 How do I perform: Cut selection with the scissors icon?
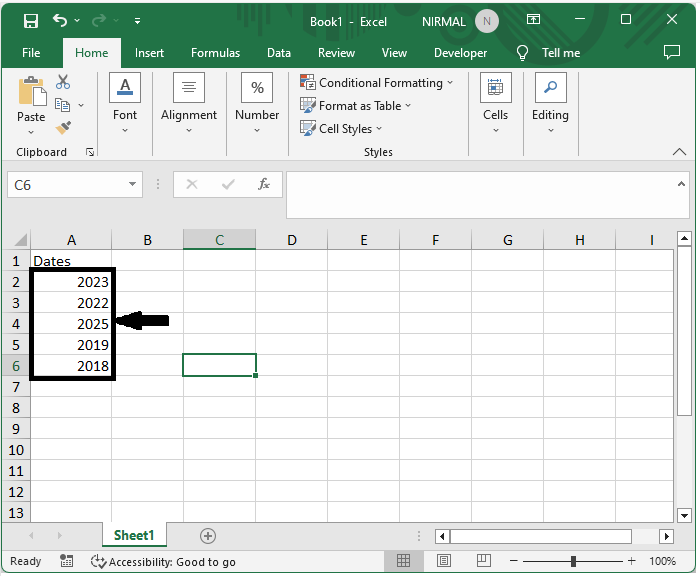tap(63, 82)
